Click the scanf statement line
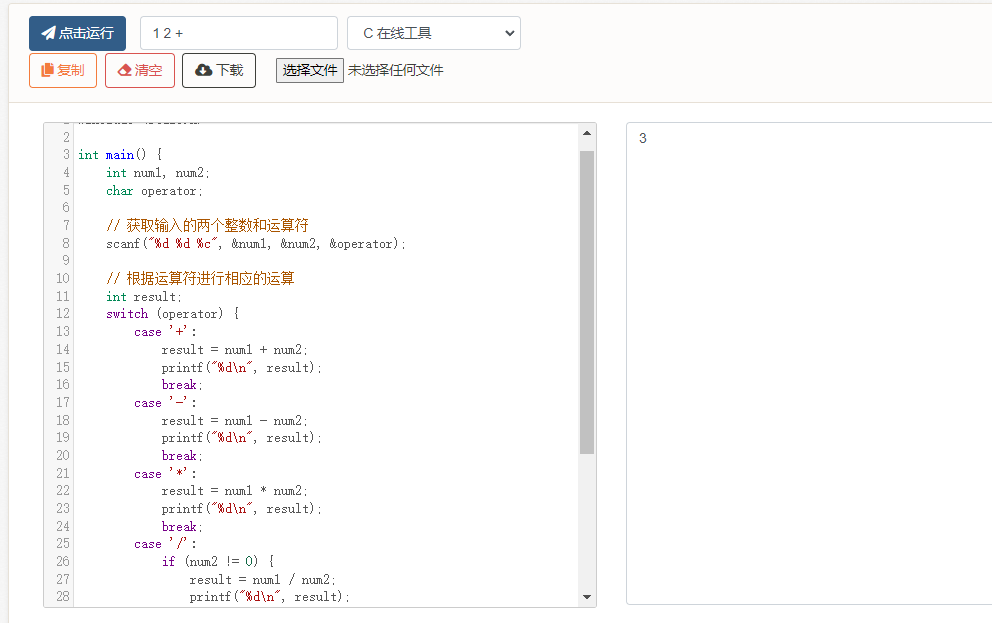992x623 pixels. point(256,244)
